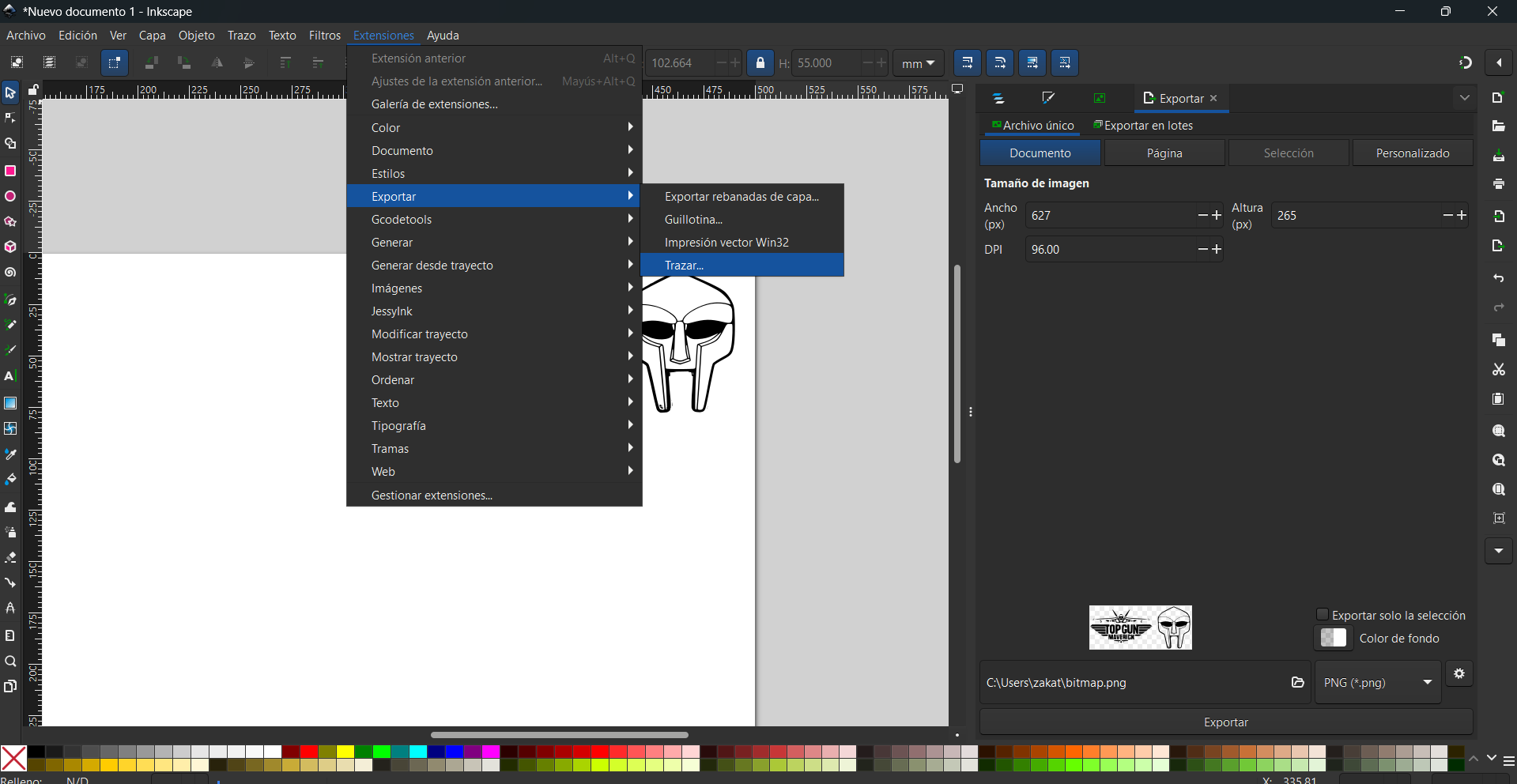Image resolution: width=1517 pixels, height=784 pixels.
Task: Enable Exportar solo la selección checkbox
Action: 1322,615
